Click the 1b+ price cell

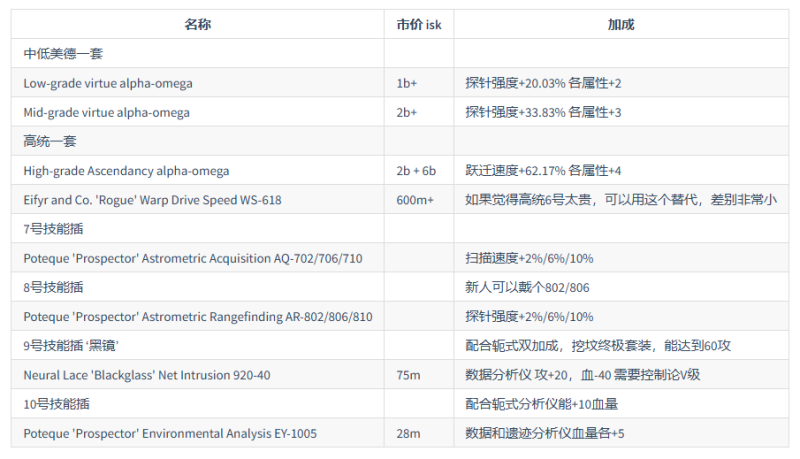(407, 83)
